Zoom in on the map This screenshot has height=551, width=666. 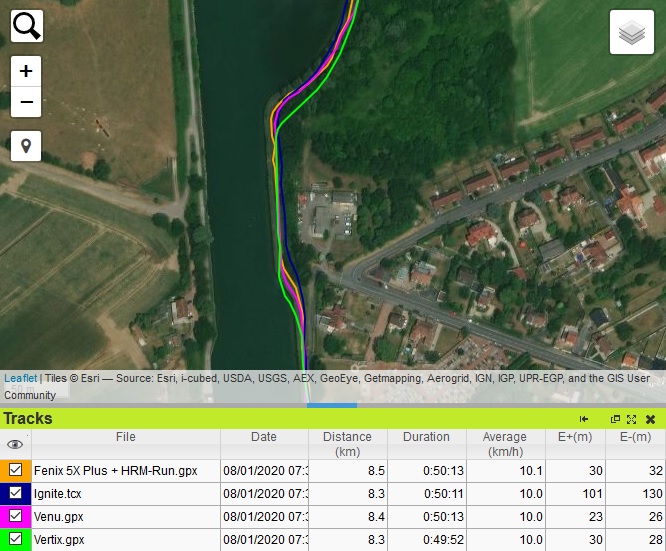tap(26, 72)
